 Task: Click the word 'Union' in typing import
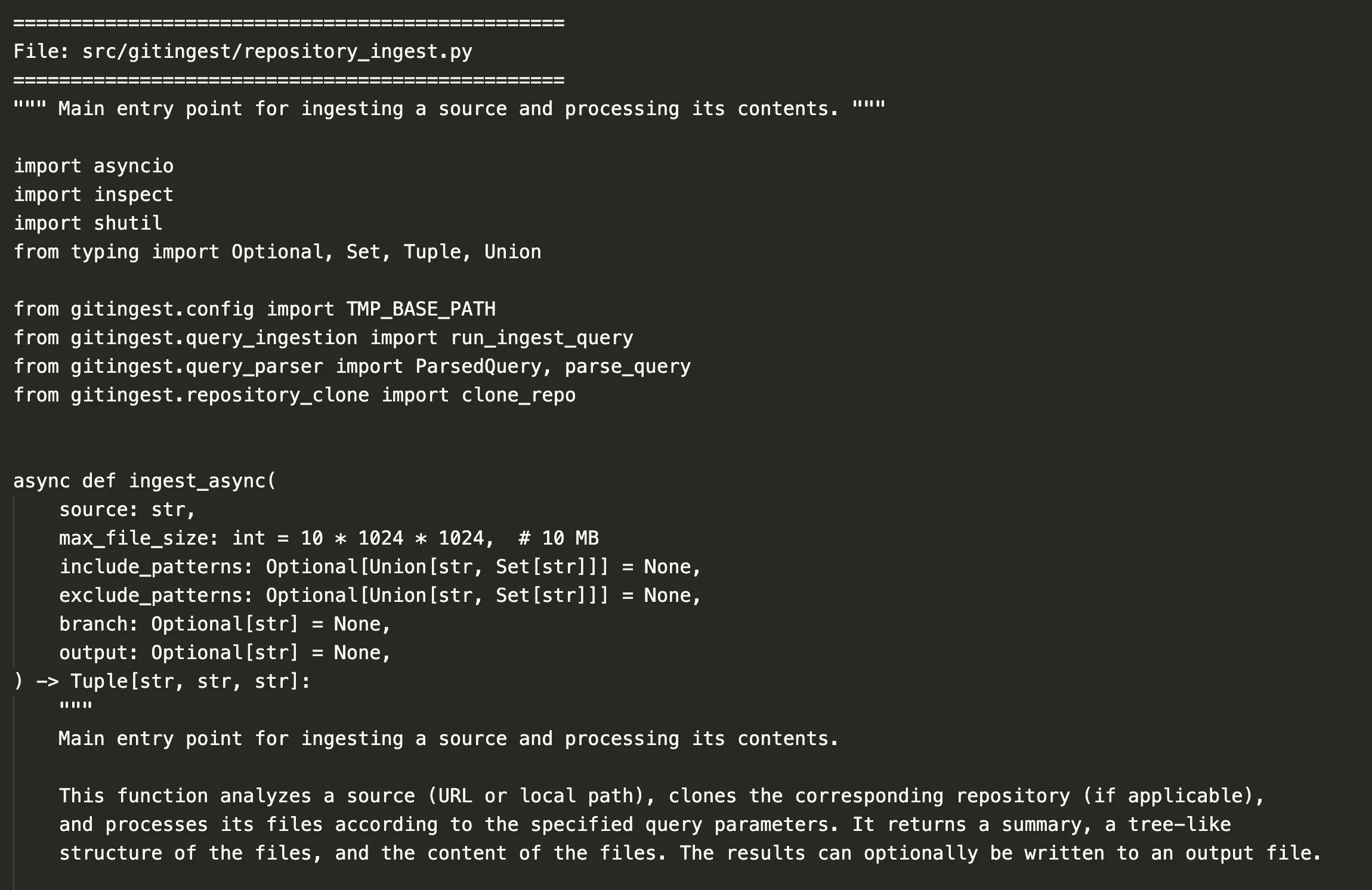pos(513,252)
